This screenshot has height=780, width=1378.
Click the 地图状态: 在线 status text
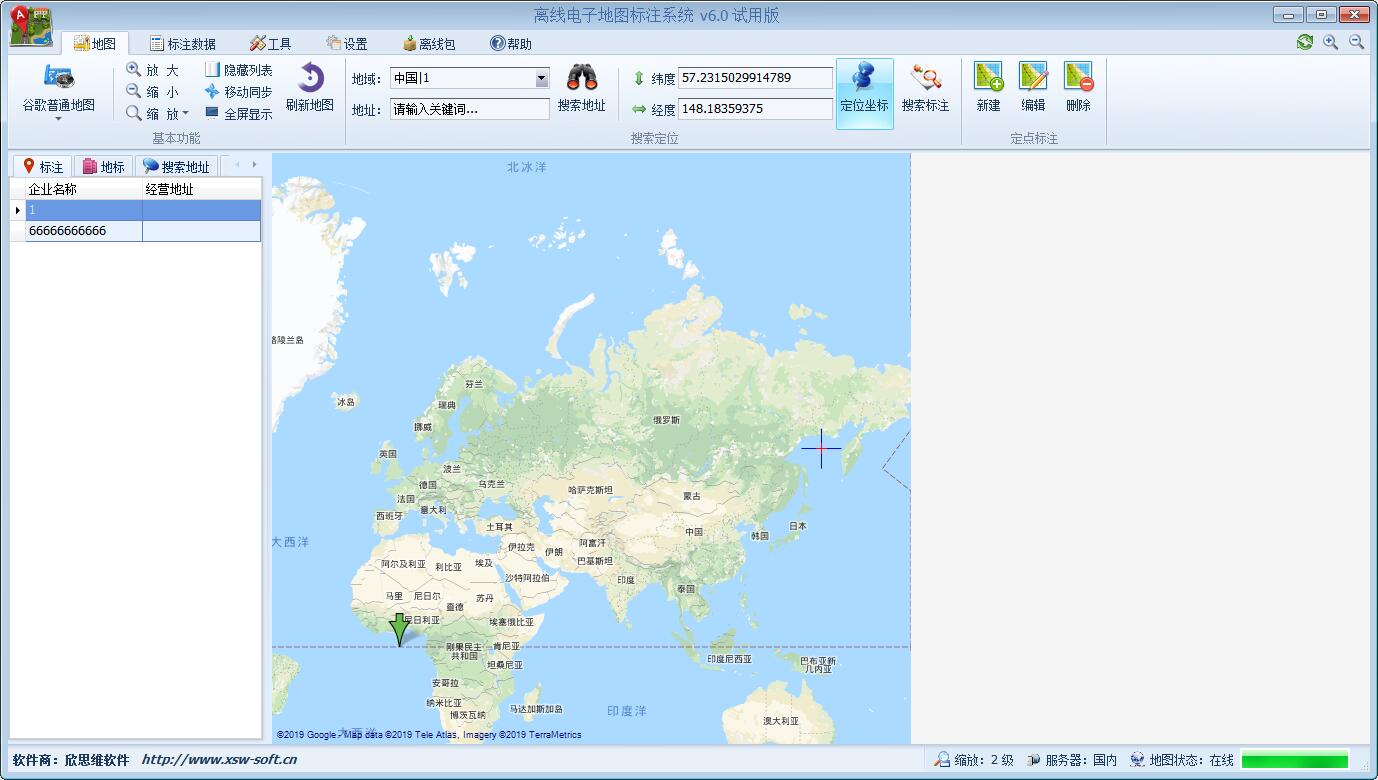(1192, 760)
